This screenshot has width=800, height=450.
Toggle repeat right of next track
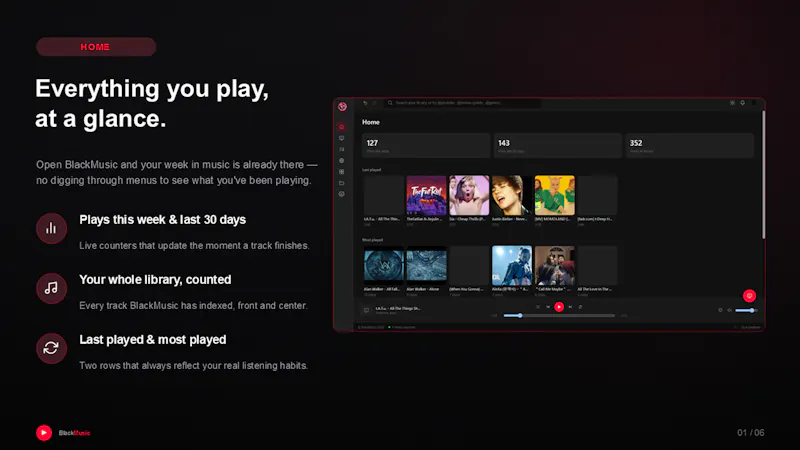(x=581, y=307)
